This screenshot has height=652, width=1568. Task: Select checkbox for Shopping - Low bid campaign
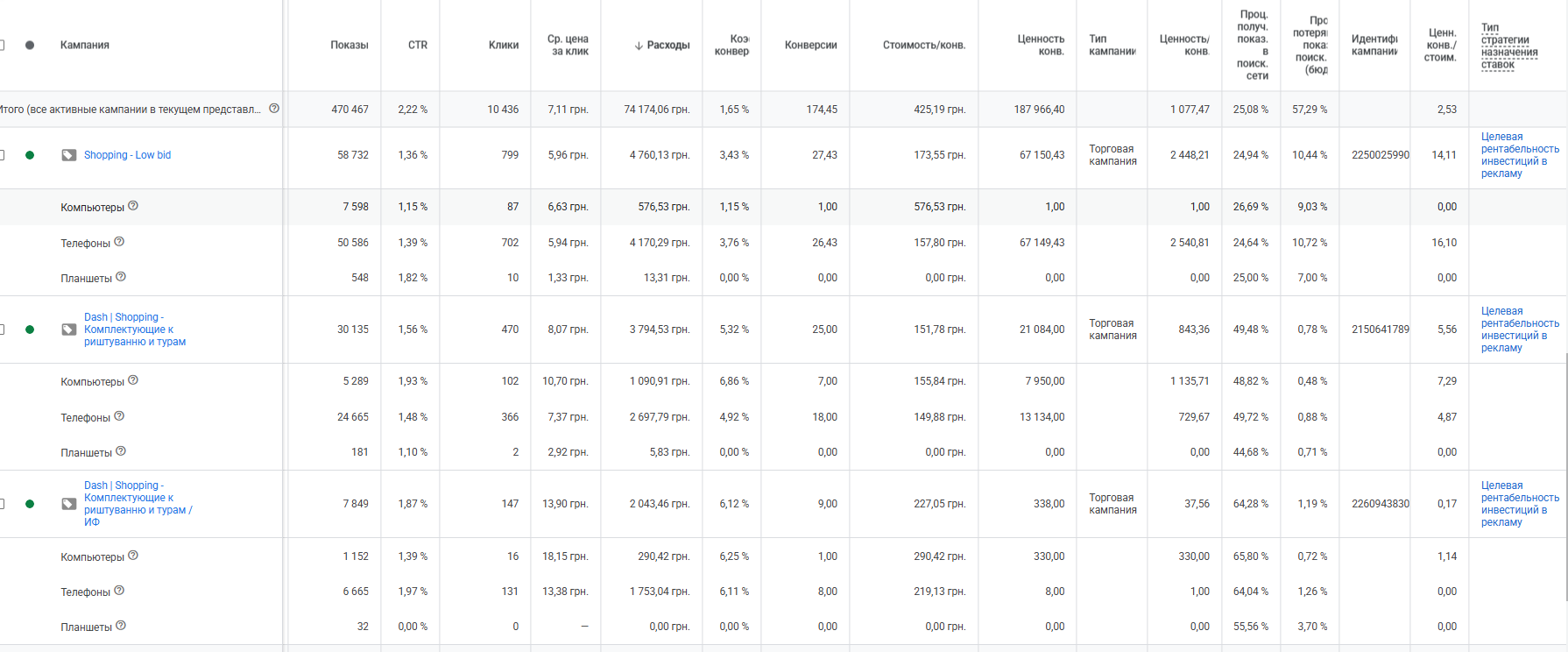coord(2,155)
